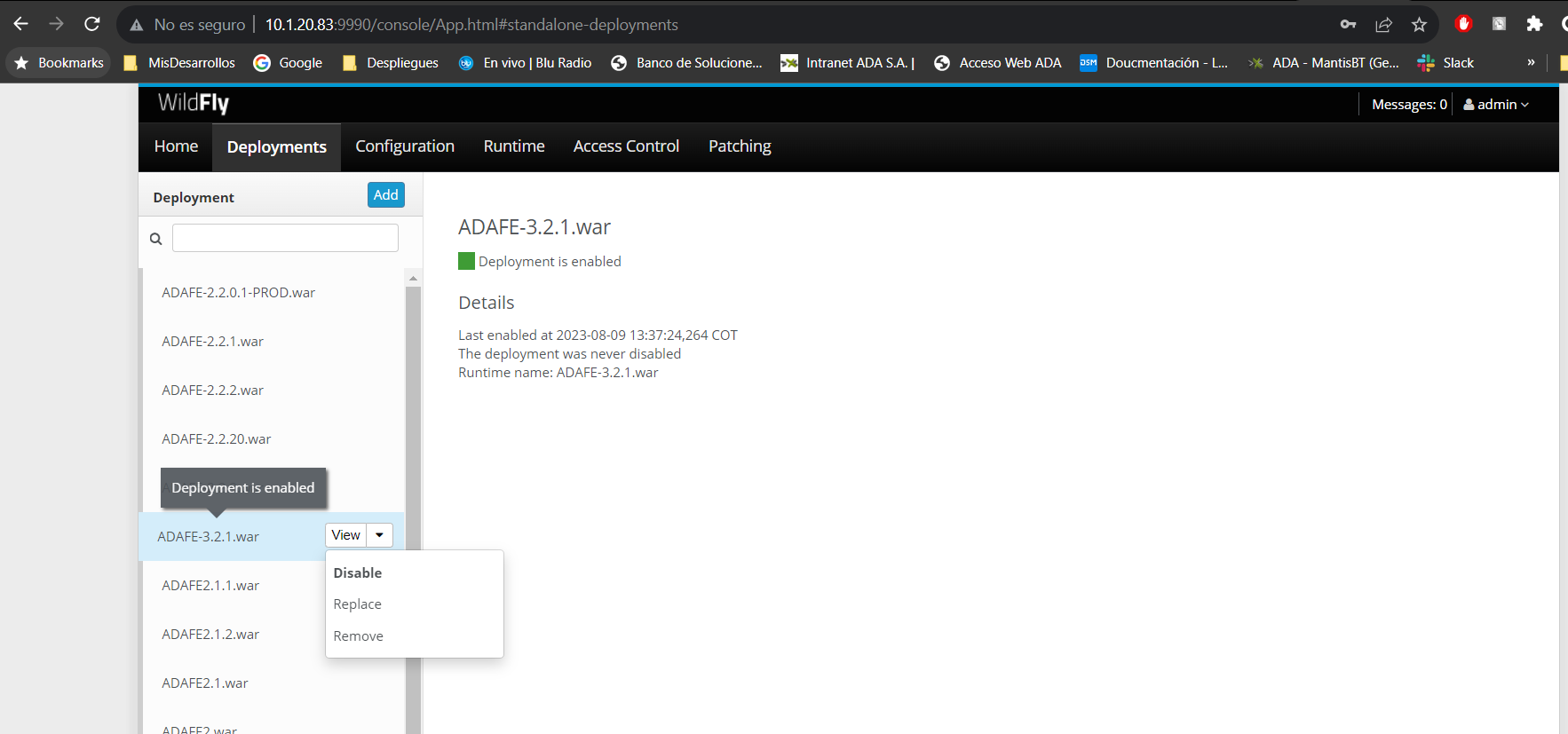1568x734 pixels.
Task: Click the share page icon in address bar
Action: [1383, 25]
